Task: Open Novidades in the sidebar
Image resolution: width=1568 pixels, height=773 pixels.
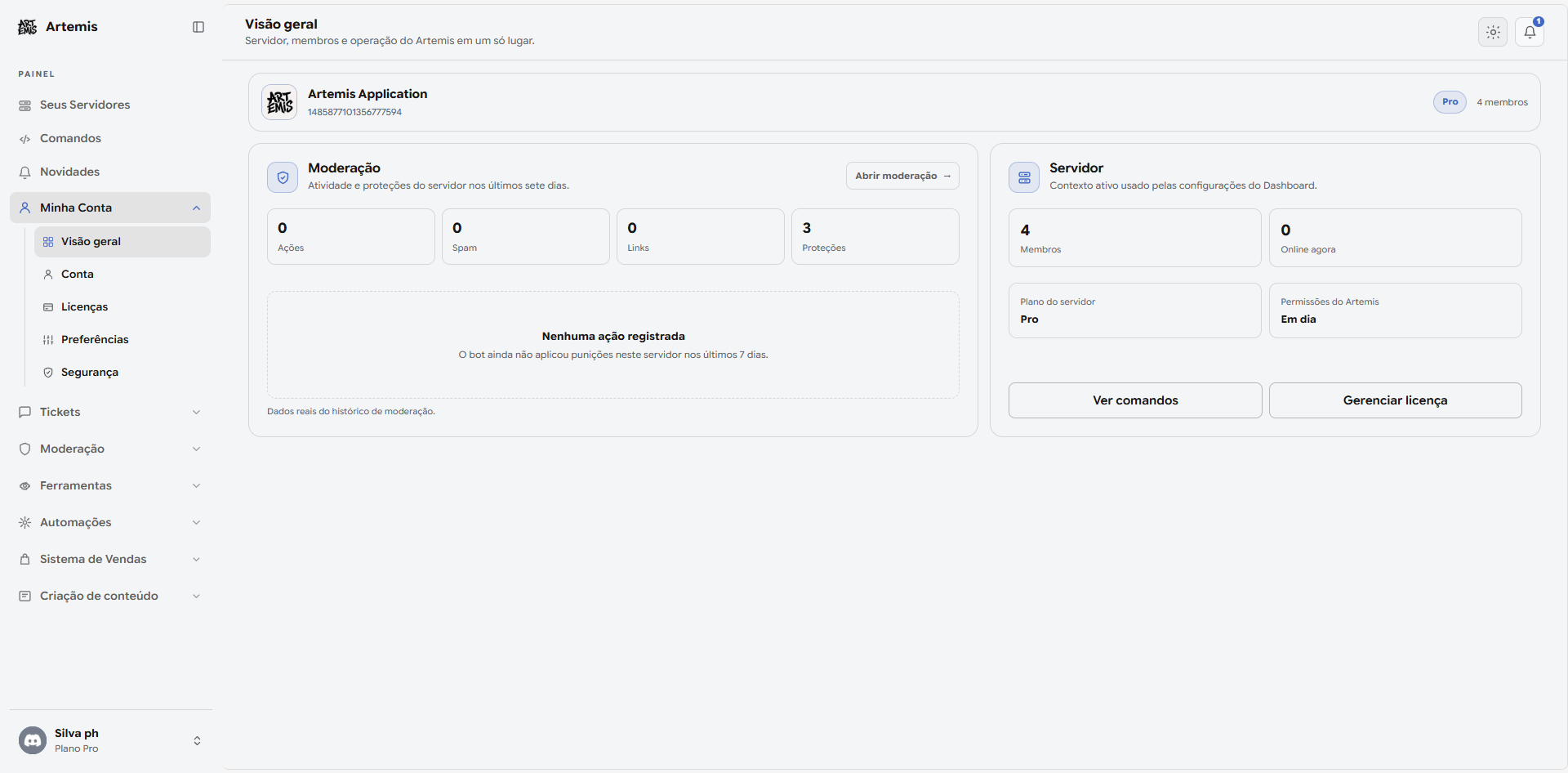Action: 110,172
